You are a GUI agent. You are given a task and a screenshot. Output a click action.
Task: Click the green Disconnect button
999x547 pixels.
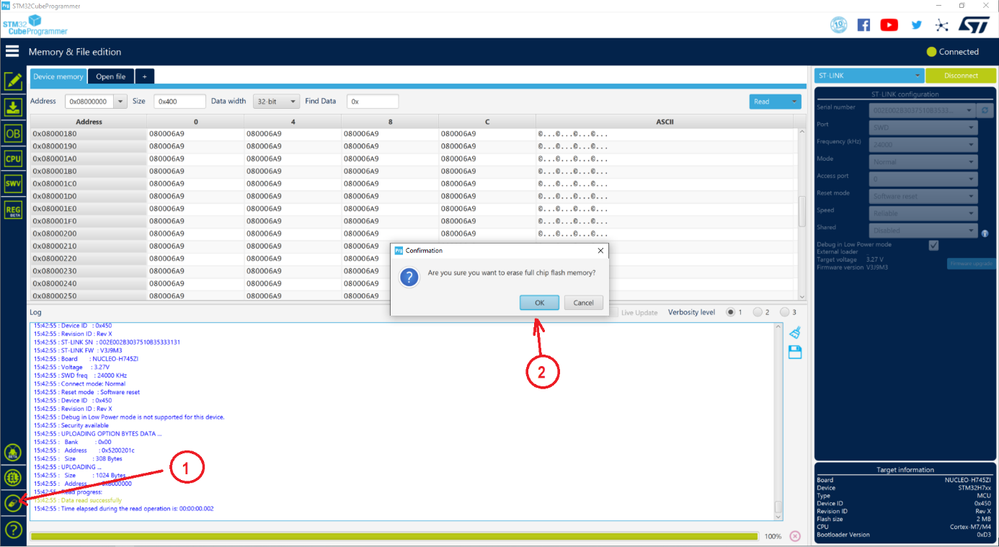(x=961, y=75)
